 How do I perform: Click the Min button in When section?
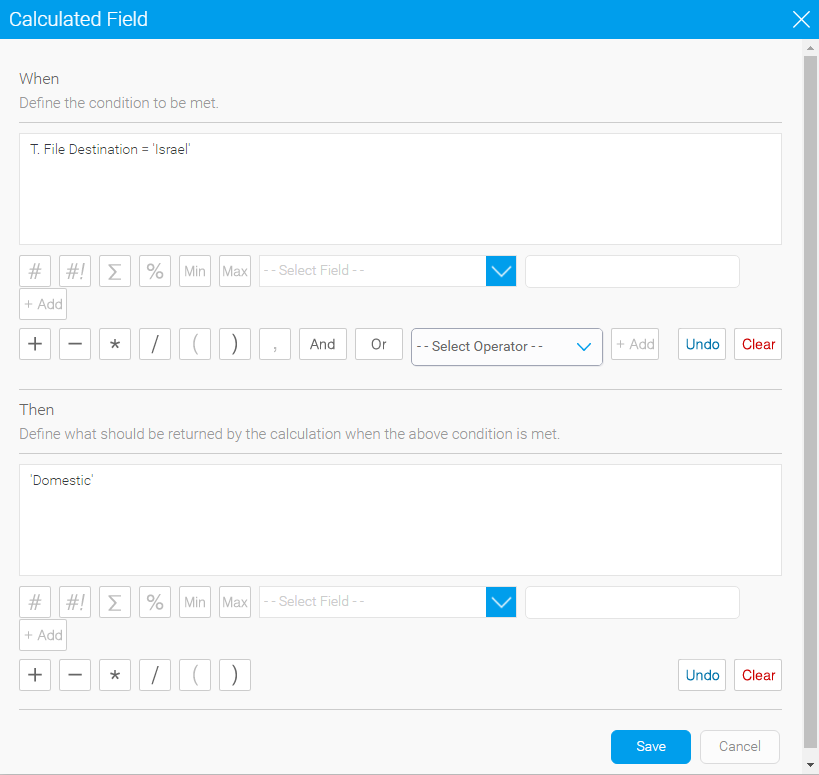tap(195, 271)
